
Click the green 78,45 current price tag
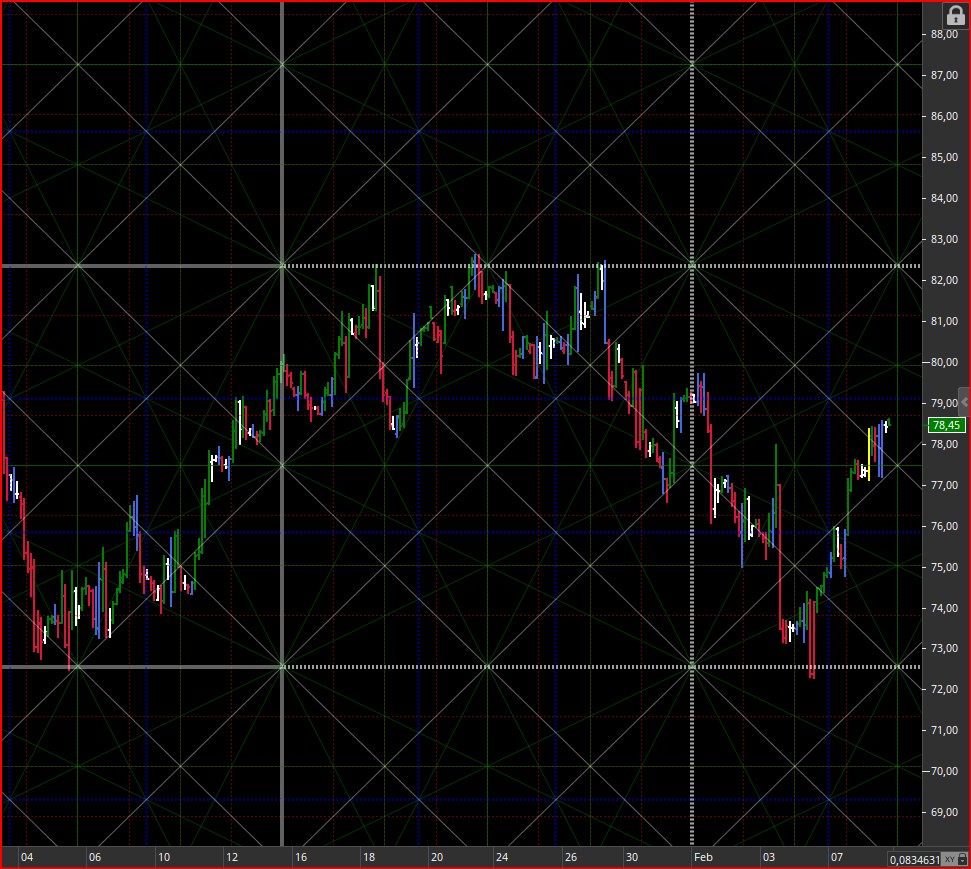point(946,425)
